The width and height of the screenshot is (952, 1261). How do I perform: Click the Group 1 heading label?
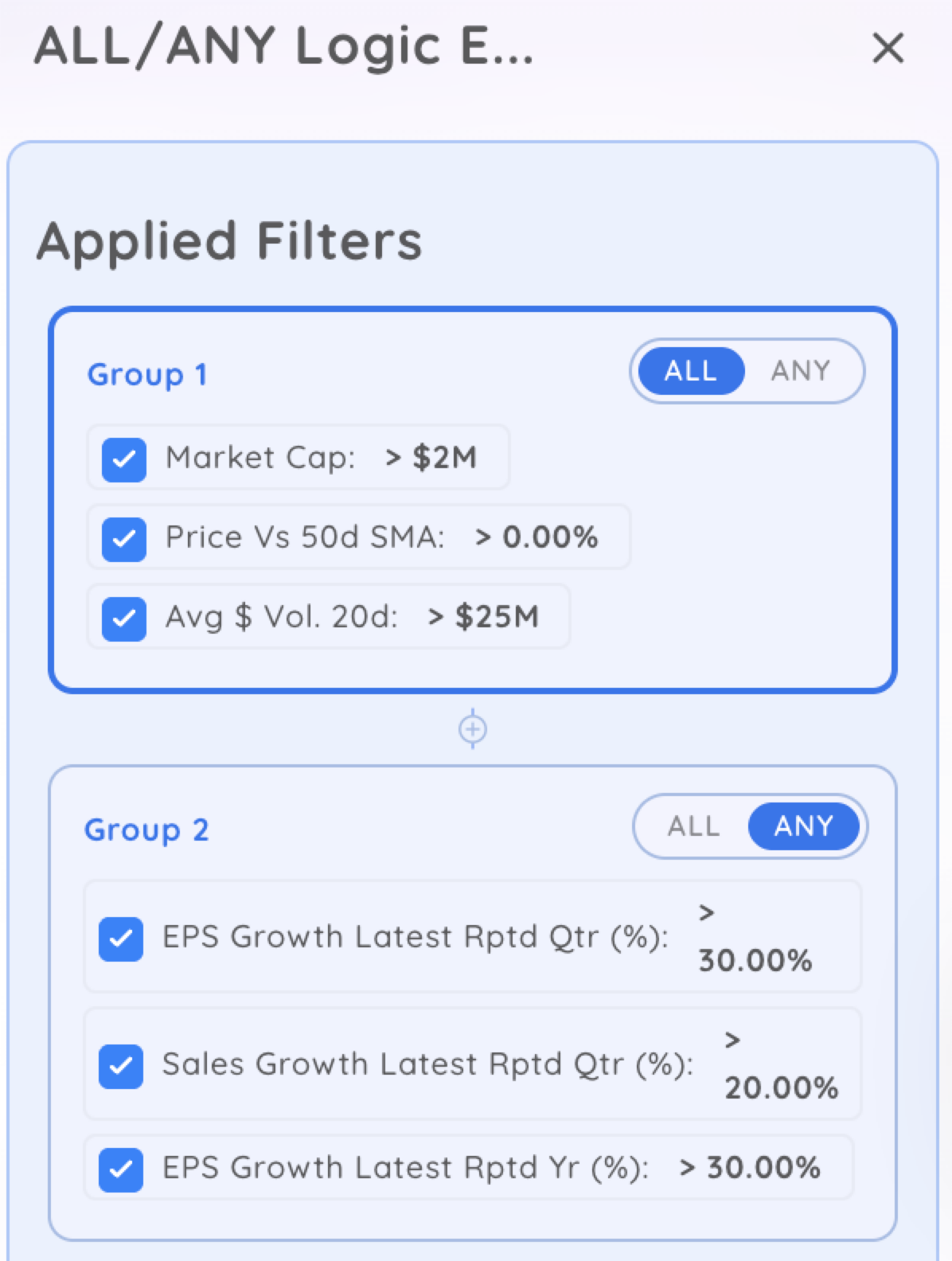(147, 374)
